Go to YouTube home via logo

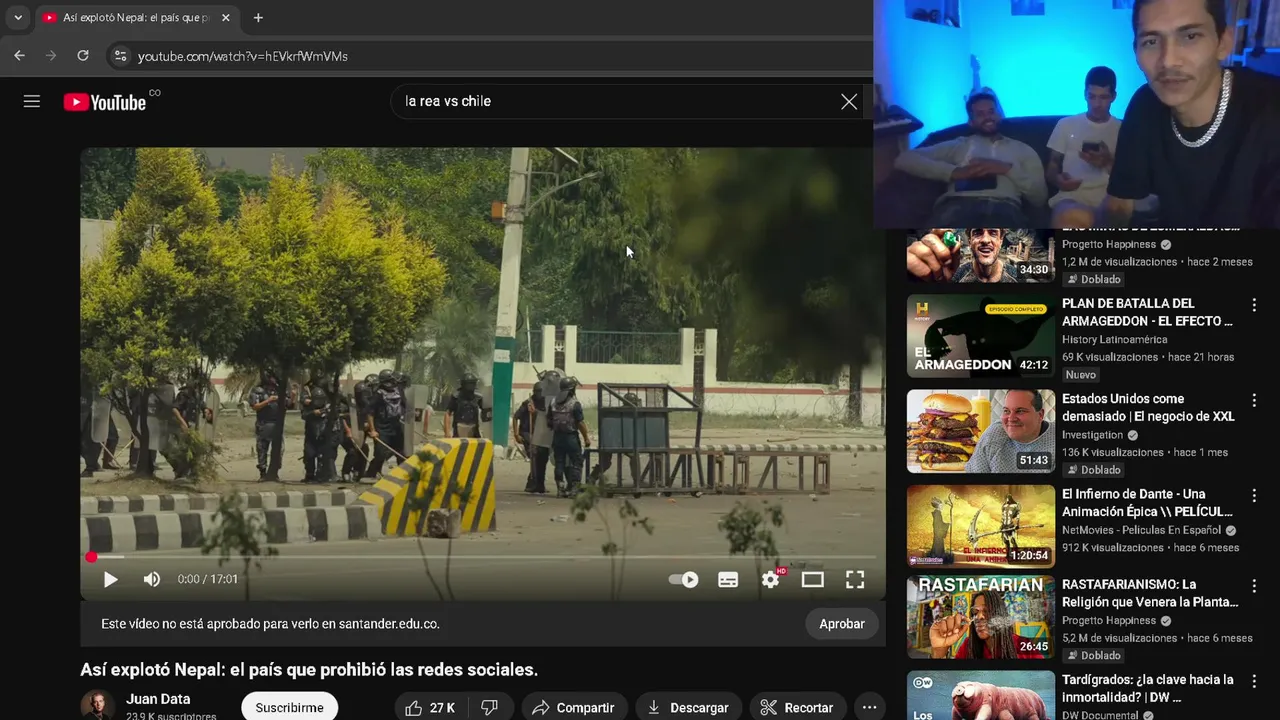(105, 101)
